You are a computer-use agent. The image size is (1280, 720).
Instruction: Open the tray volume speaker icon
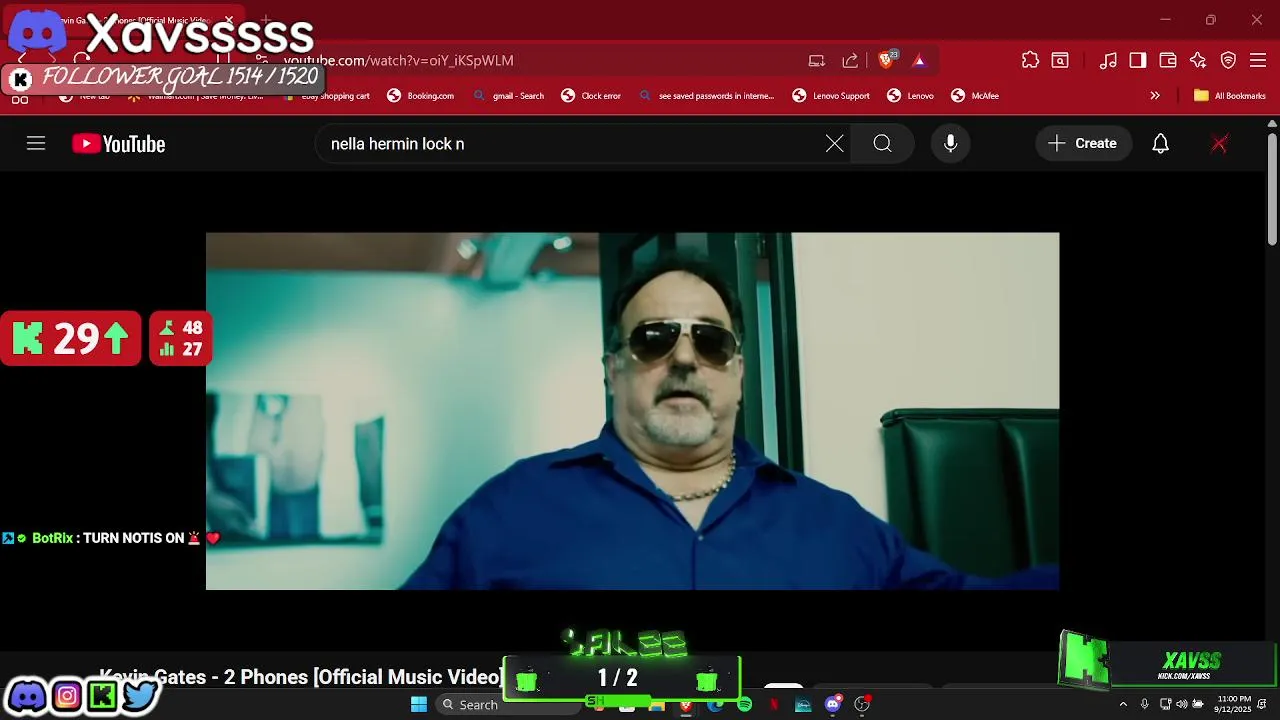1182,705
